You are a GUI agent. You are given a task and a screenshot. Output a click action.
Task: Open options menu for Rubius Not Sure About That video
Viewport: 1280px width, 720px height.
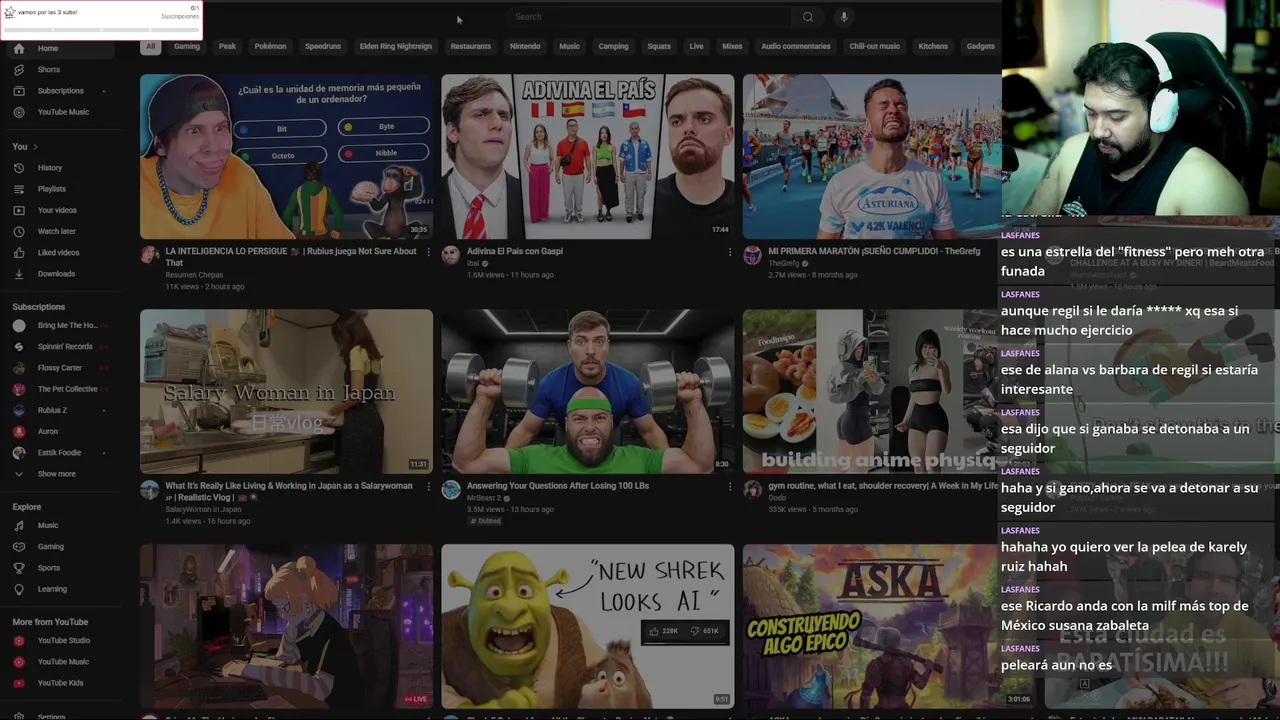pyautogui.click(x=429, y=252)
